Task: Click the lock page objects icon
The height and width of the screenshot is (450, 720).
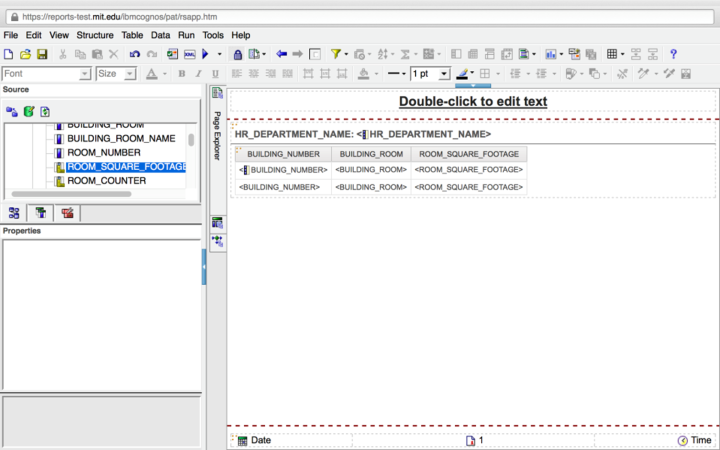Action: [x=237, y=54]
